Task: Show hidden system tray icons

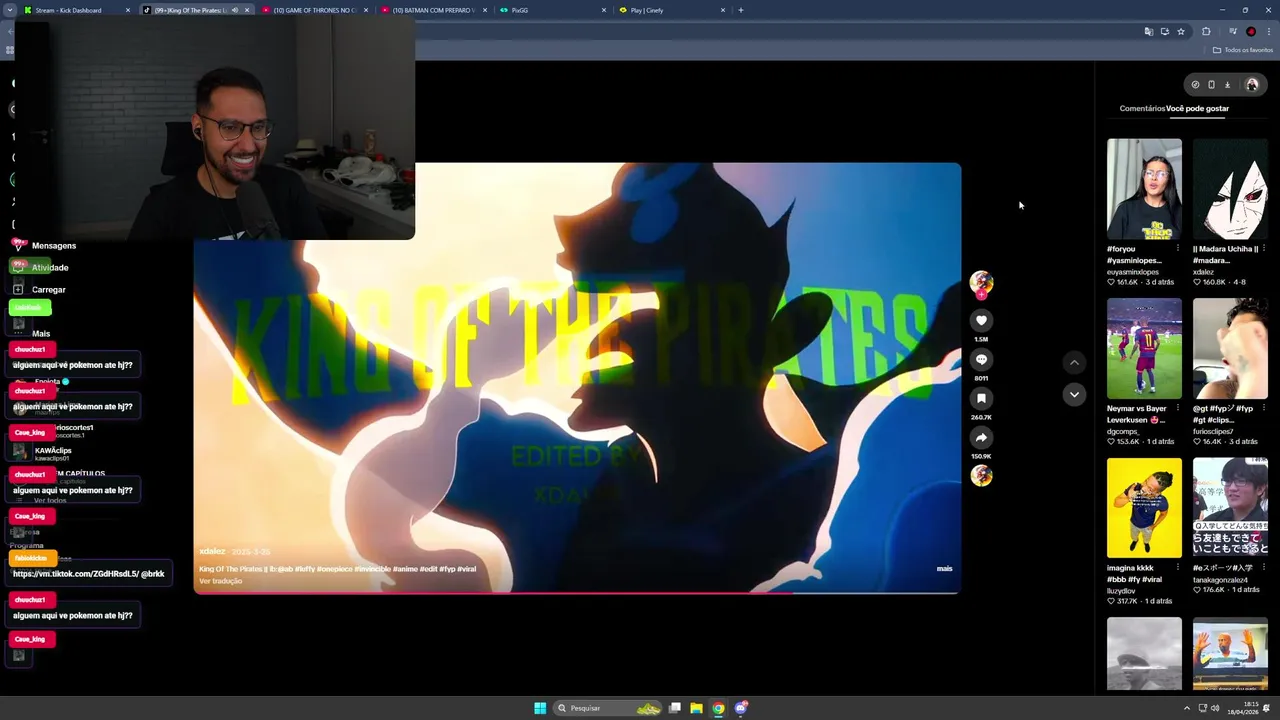Action: (x=1187, y=708)
